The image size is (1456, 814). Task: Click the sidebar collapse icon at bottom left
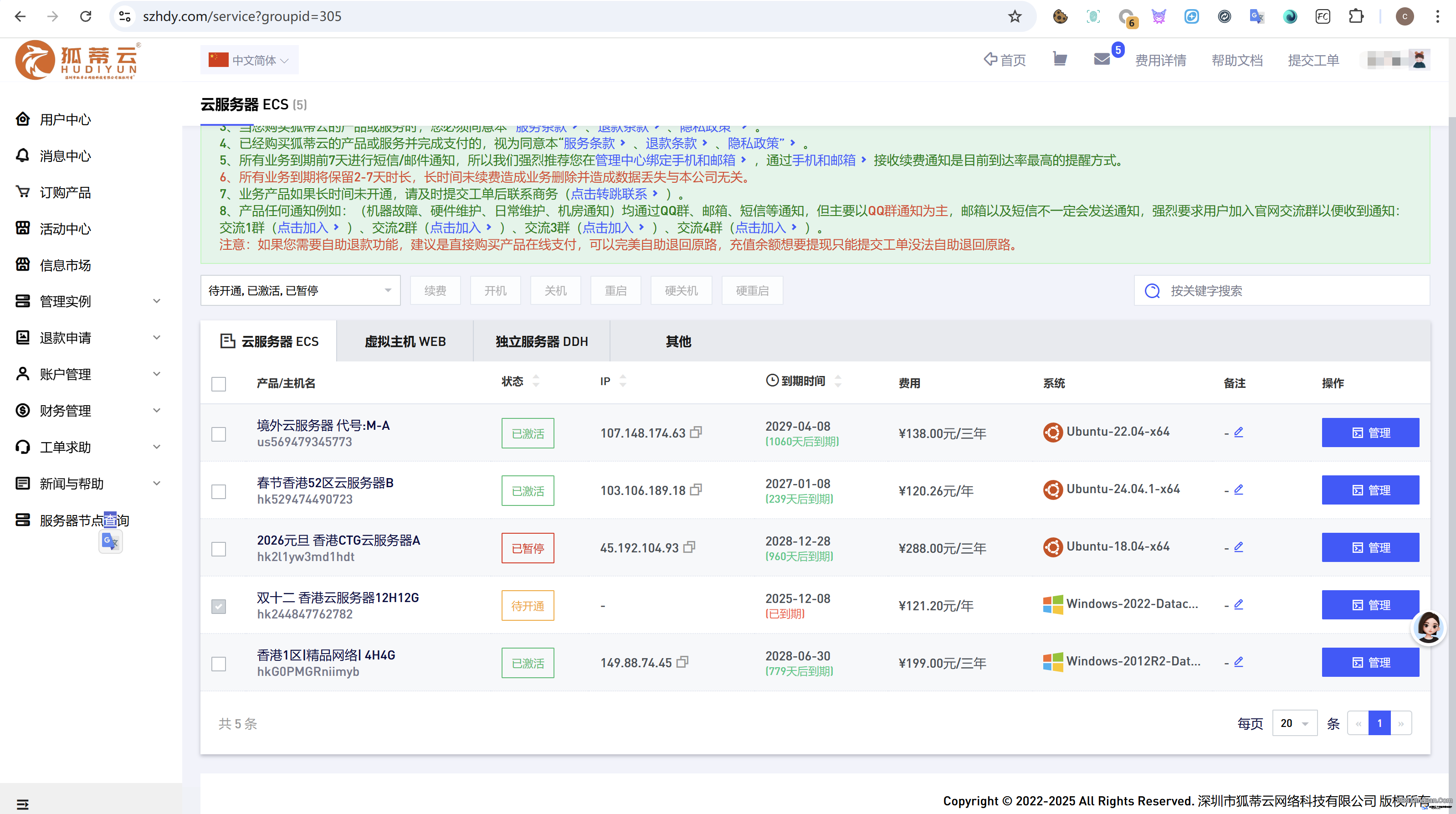23,804
